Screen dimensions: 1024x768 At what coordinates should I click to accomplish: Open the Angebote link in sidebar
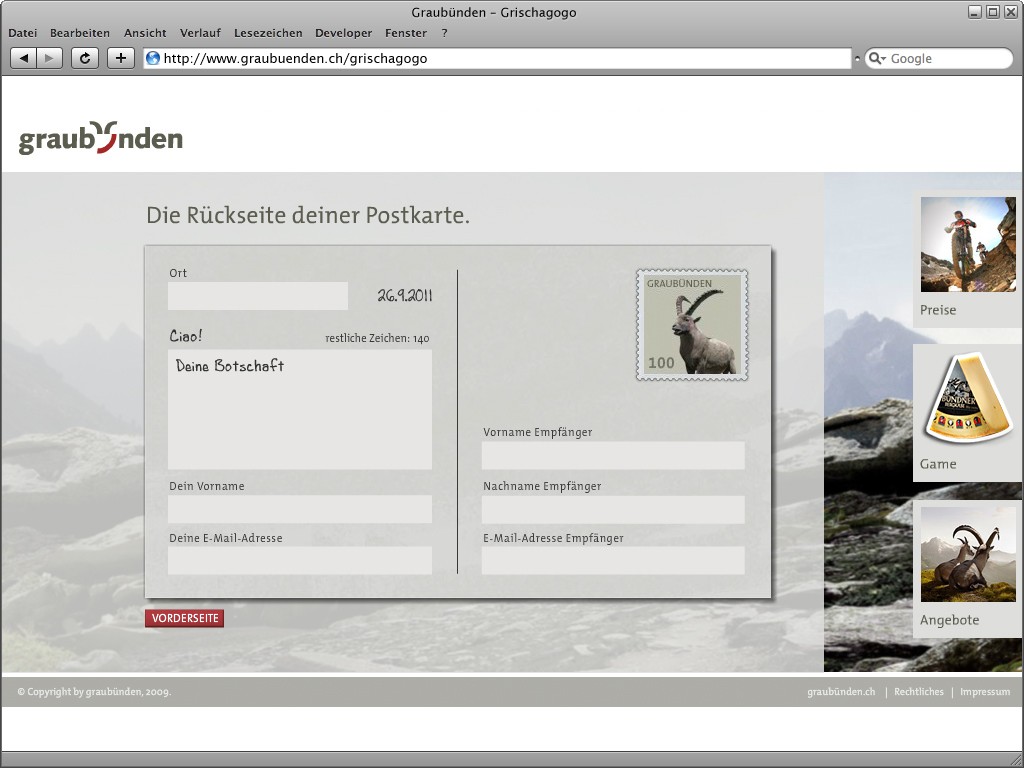coord(950,620)
